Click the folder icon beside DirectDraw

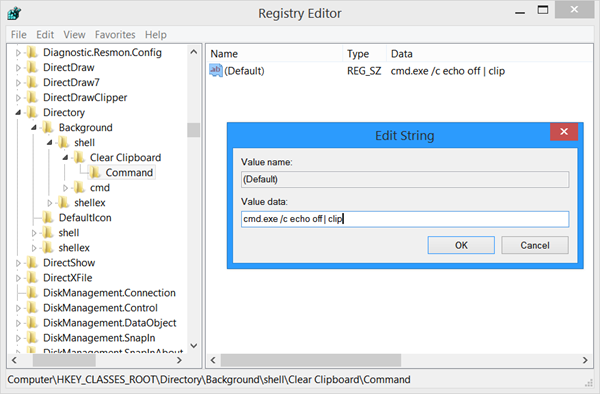coord(32,67)
